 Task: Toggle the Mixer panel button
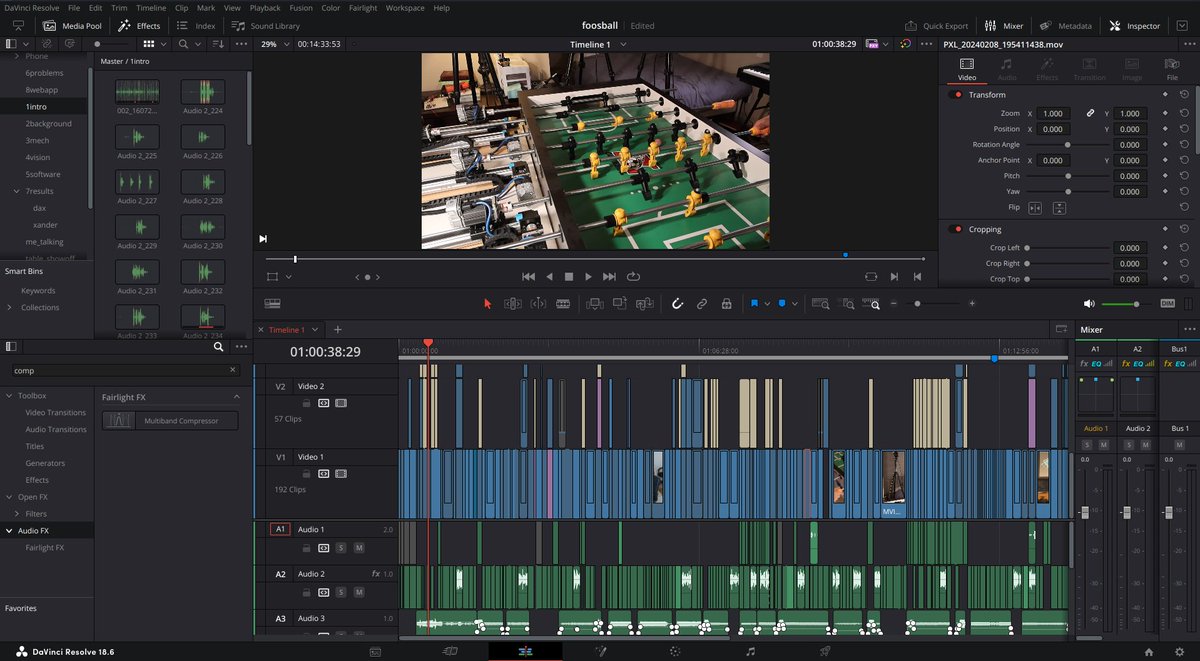click(1003, 26)
